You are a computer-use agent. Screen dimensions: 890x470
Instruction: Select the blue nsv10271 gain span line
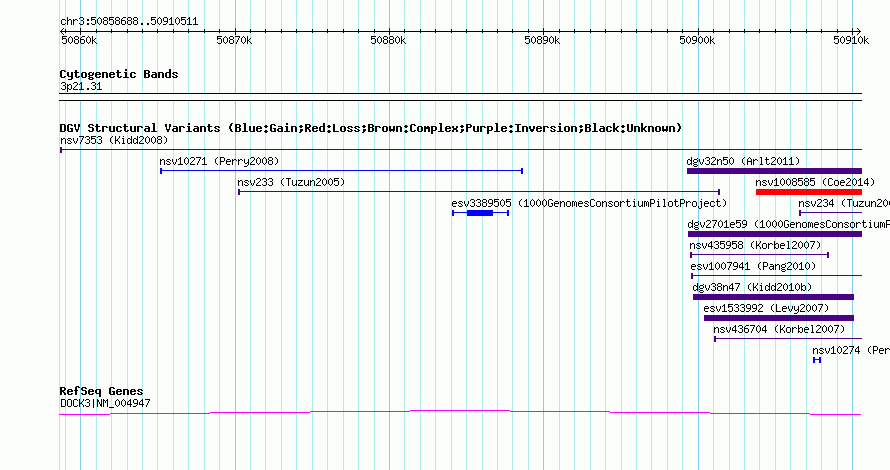(x=341, y=171)
